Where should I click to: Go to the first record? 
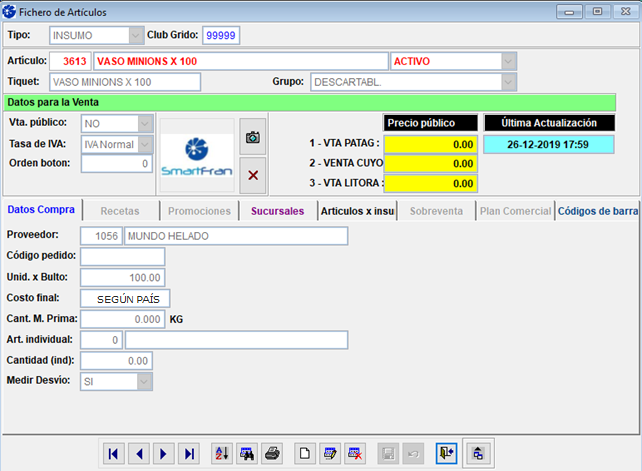[114, 454]
